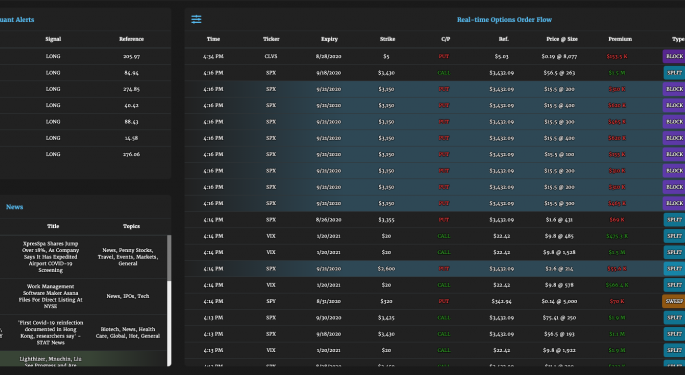685x375 pixels.
Task: Select the CLVS ticker cell
Action: tap(271, 56)
